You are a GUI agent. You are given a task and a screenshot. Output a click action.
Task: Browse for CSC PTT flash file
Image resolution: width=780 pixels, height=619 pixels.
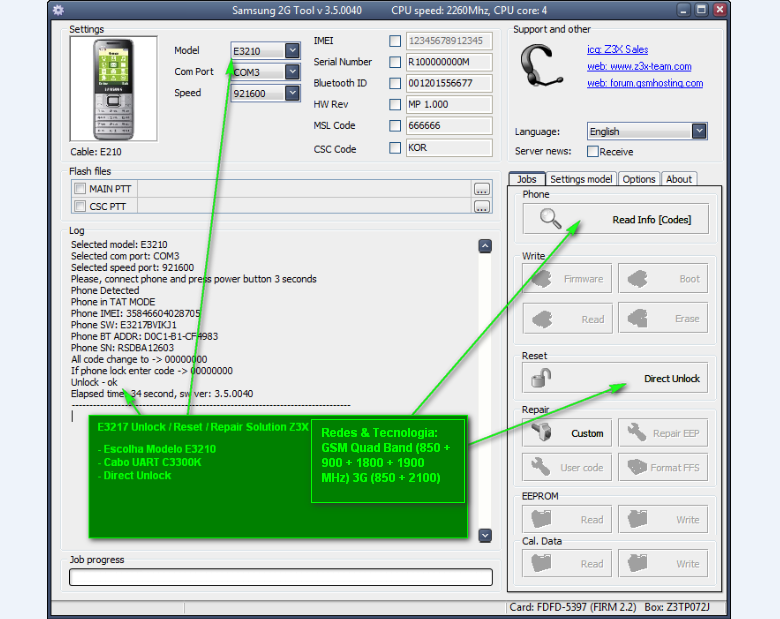tap(481, 206)
